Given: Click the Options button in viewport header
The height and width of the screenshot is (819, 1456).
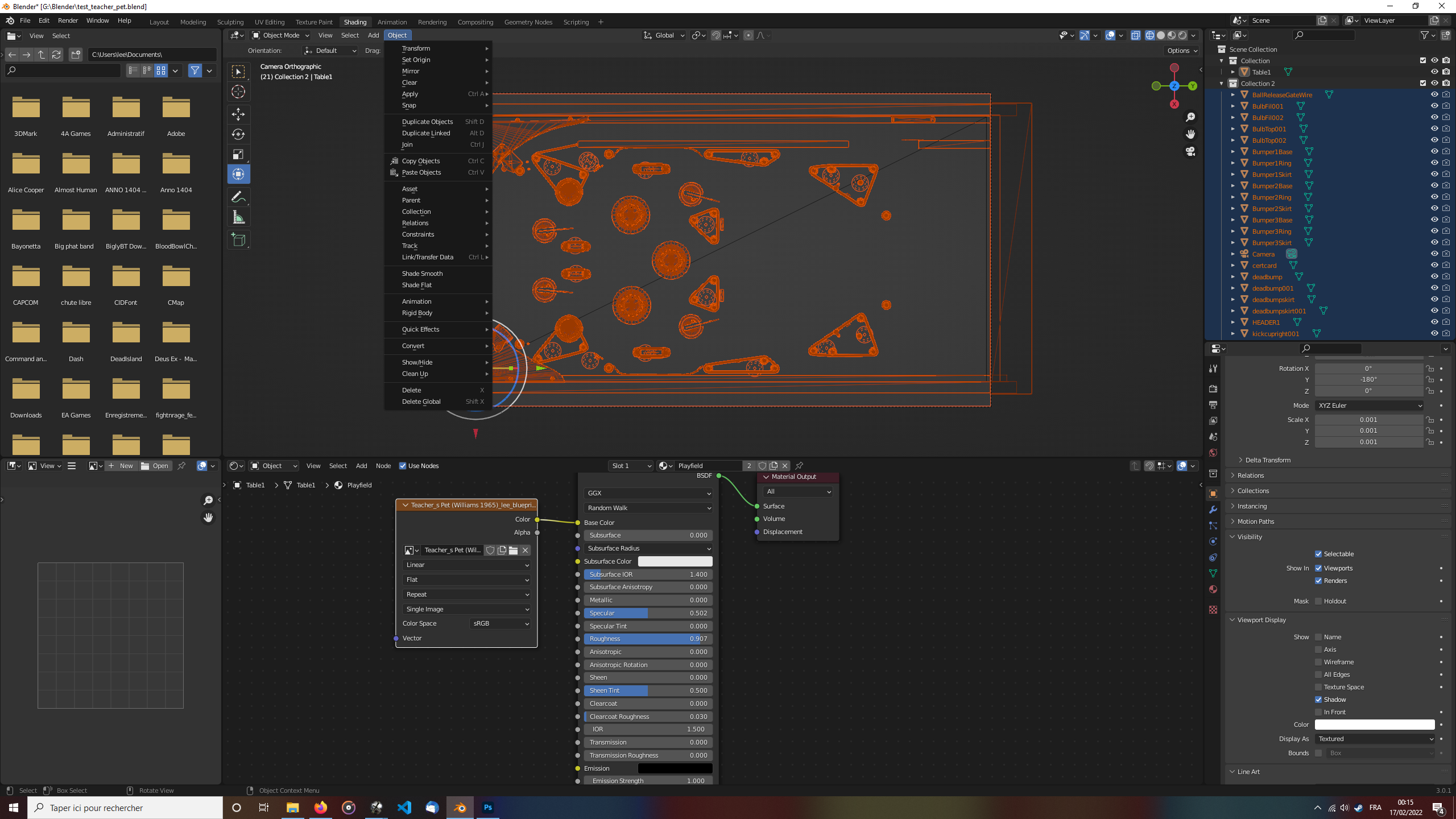Looking at the screenshot, I should (1182, 51).
